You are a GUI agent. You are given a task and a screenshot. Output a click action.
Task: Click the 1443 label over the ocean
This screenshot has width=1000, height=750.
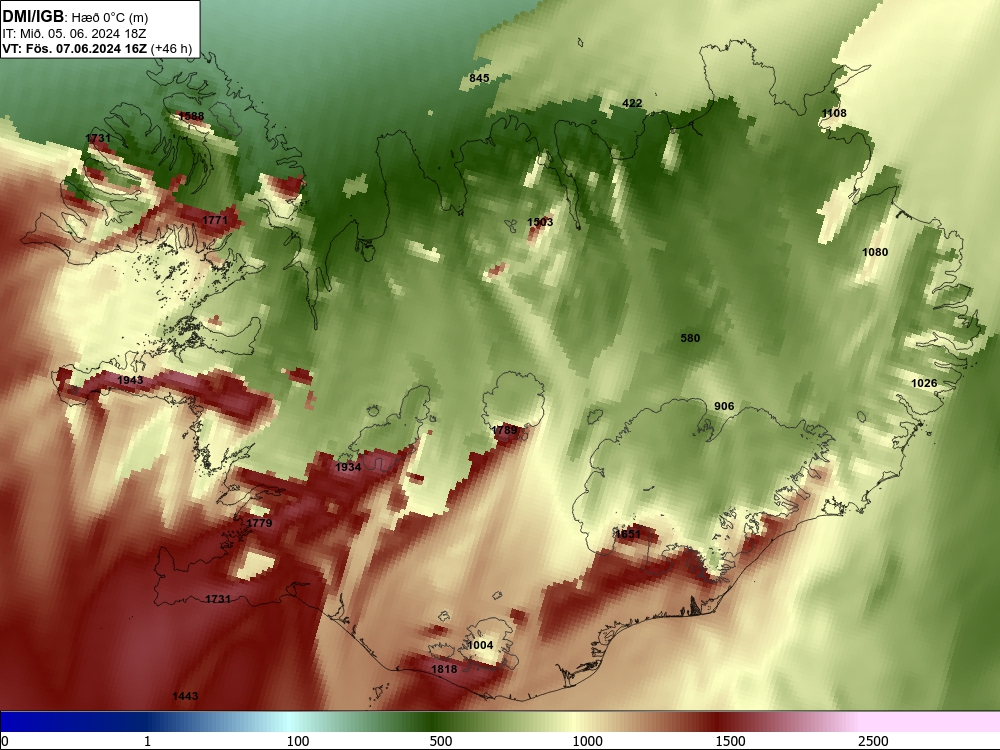tap(185, 696)
